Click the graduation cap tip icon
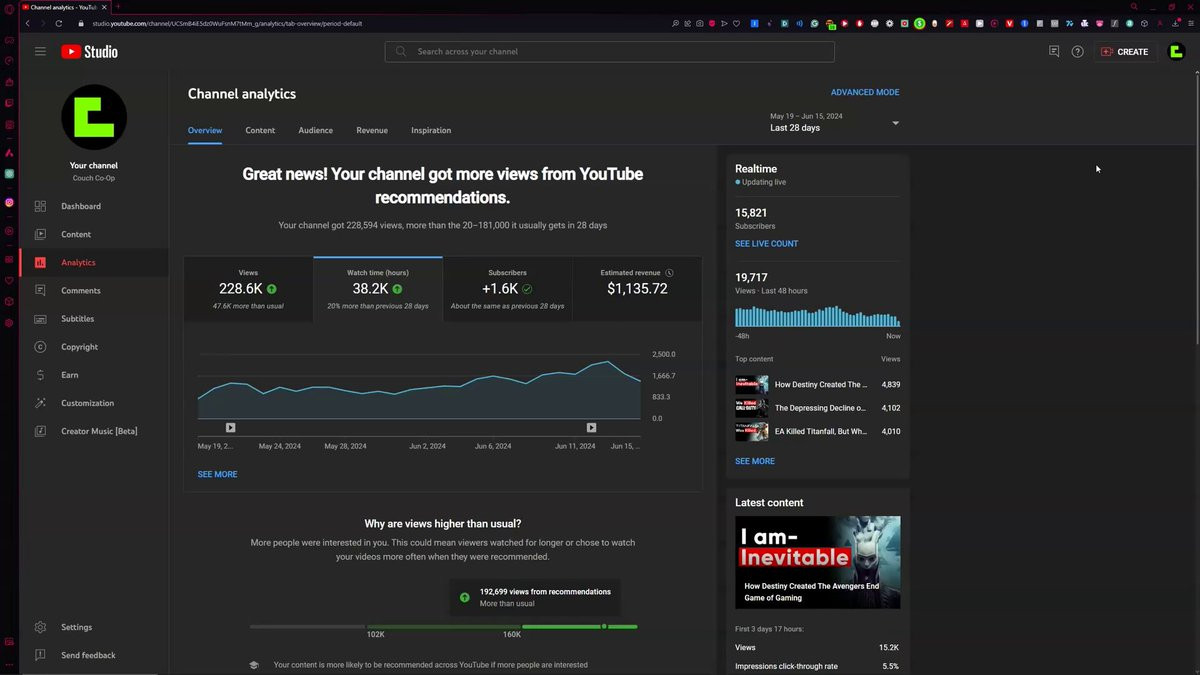The height and width of the screenshot is (675, 1200). click(x=254, y=665)
